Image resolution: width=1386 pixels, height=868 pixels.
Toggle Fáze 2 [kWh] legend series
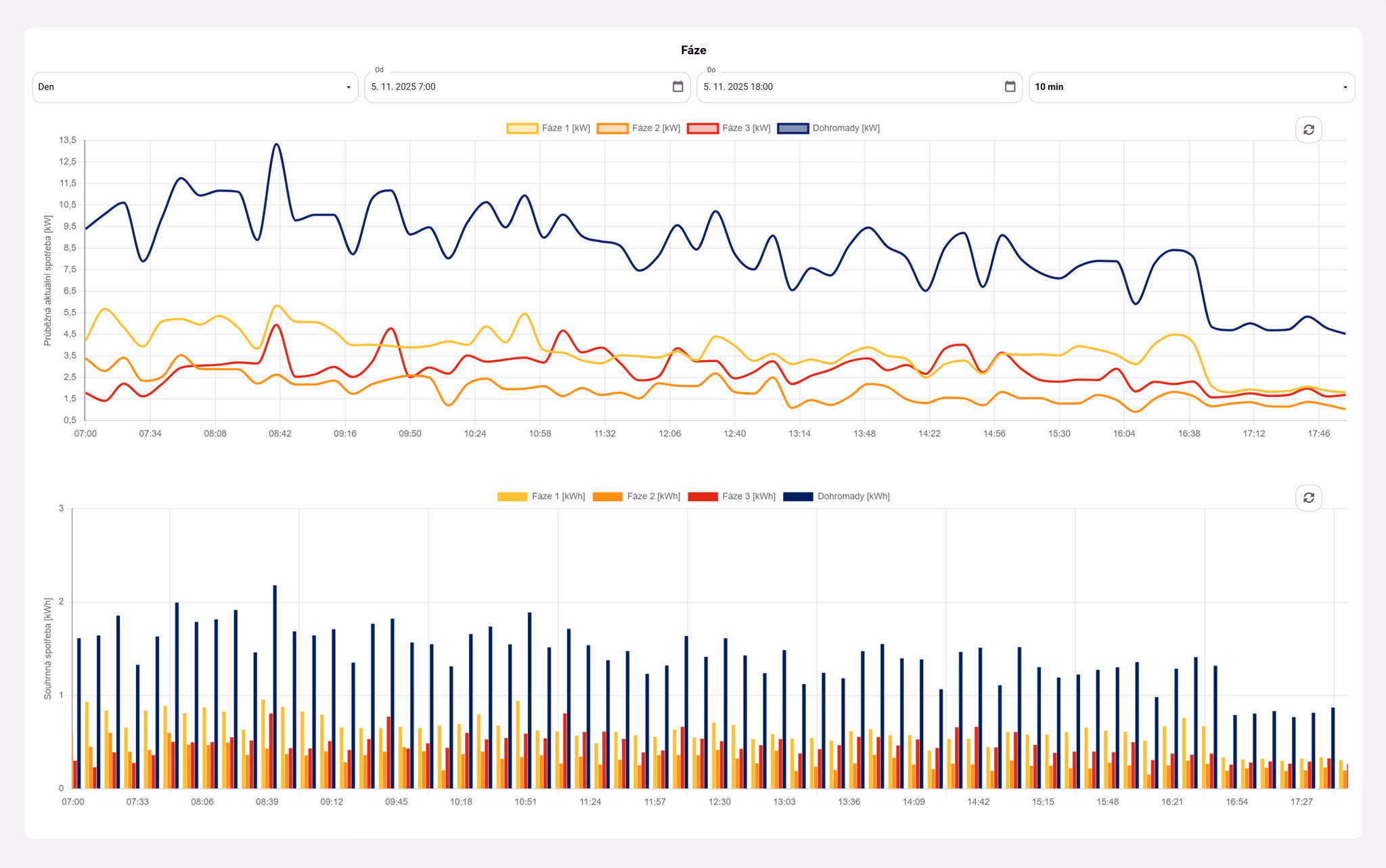(x=636, y=497)
